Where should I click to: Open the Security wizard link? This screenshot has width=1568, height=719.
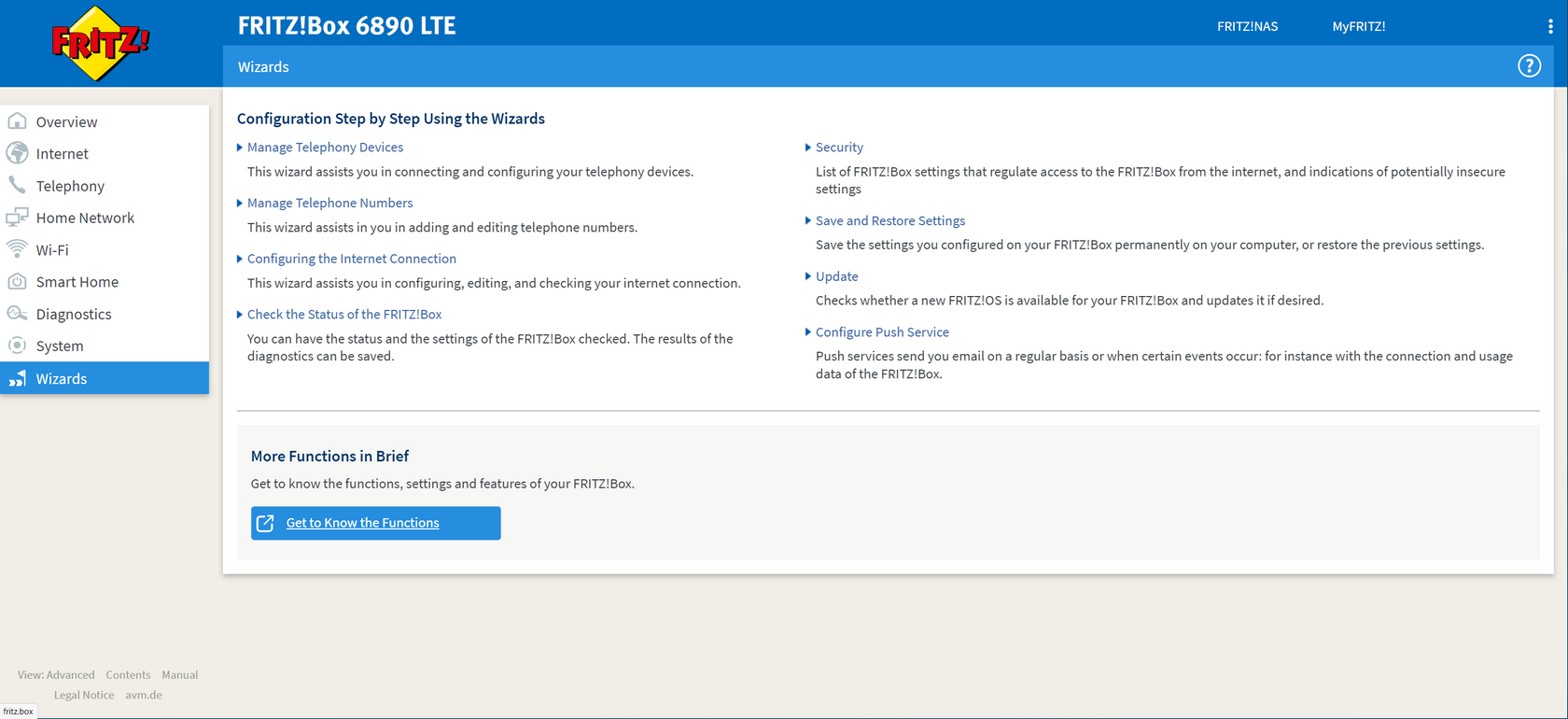point(839,148)
